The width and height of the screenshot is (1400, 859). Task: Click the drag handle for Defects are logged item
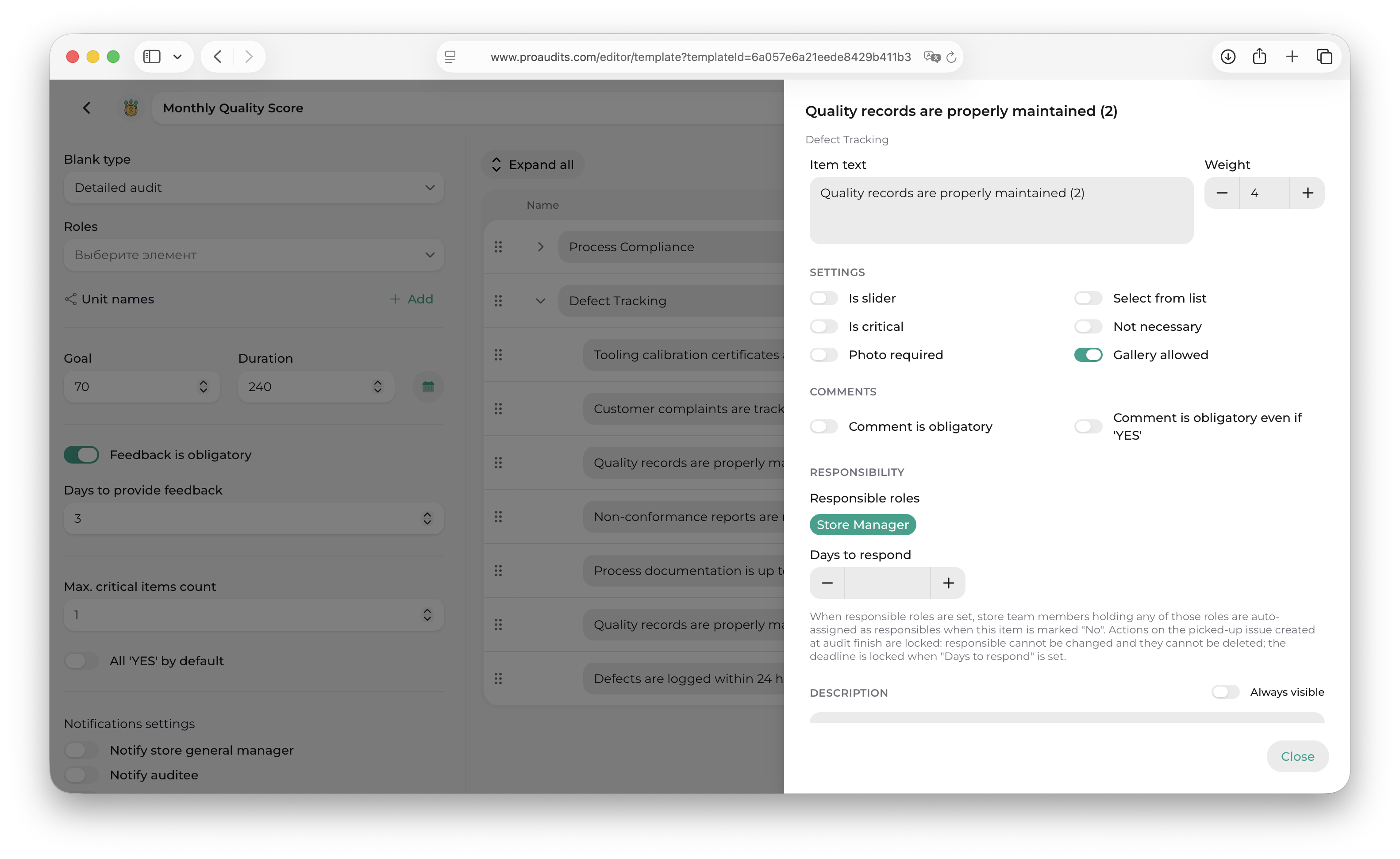(498, 679)
